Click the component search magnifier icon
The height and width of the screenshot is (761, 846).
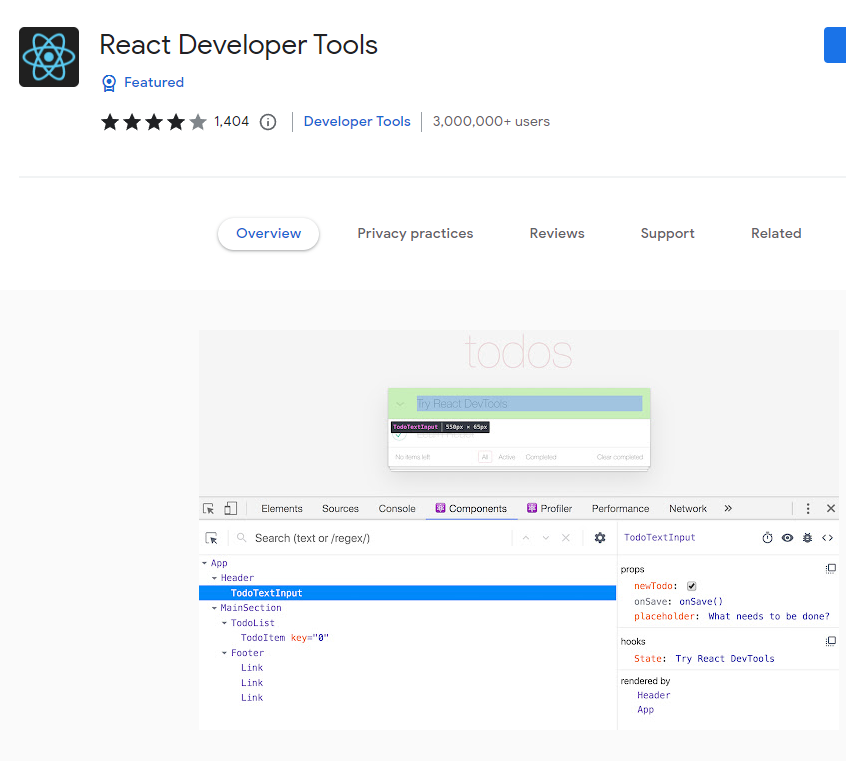[242, 538]
